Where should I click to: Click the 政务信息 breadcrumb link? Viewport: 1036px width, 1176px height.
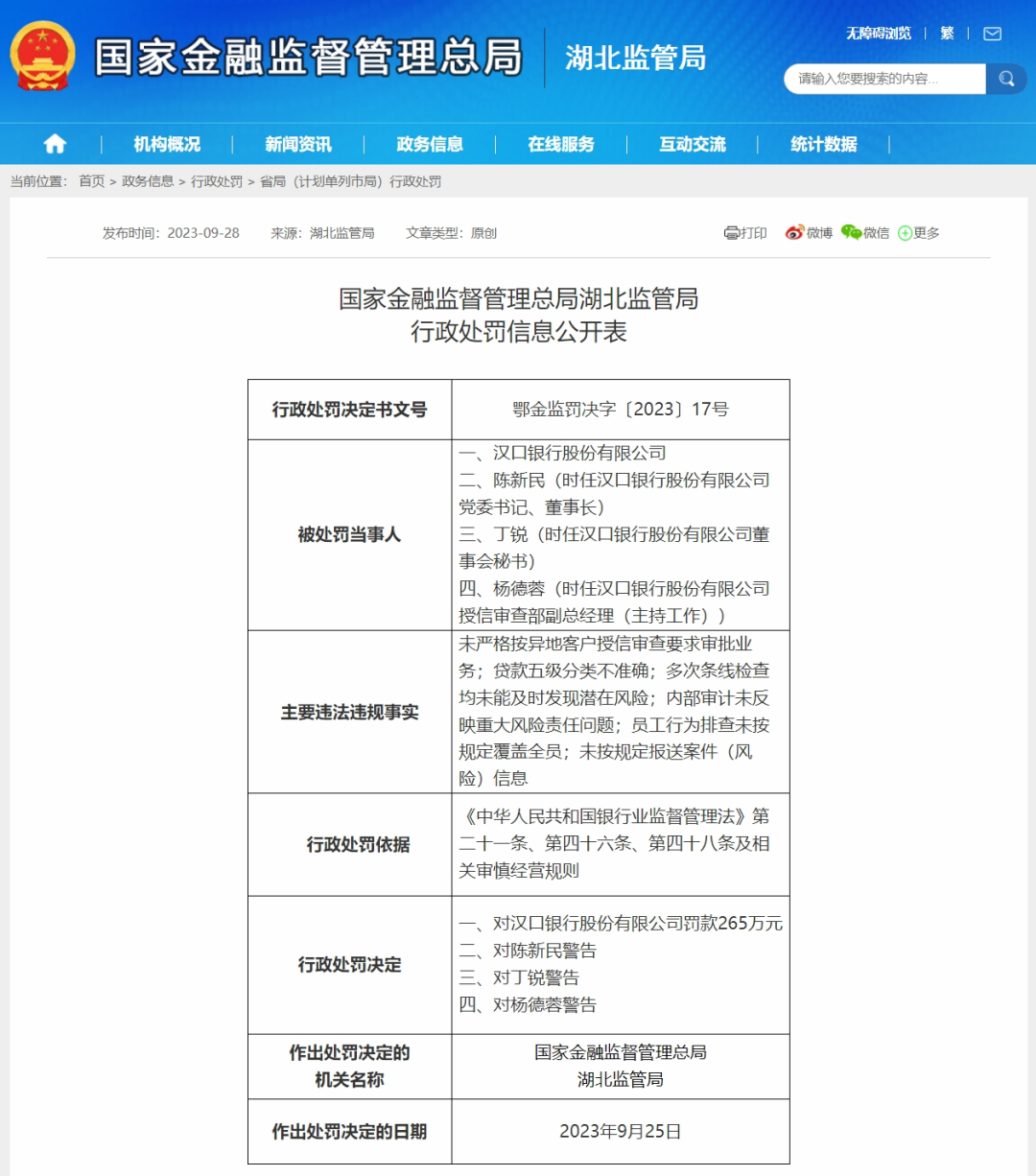pos(148,181)
